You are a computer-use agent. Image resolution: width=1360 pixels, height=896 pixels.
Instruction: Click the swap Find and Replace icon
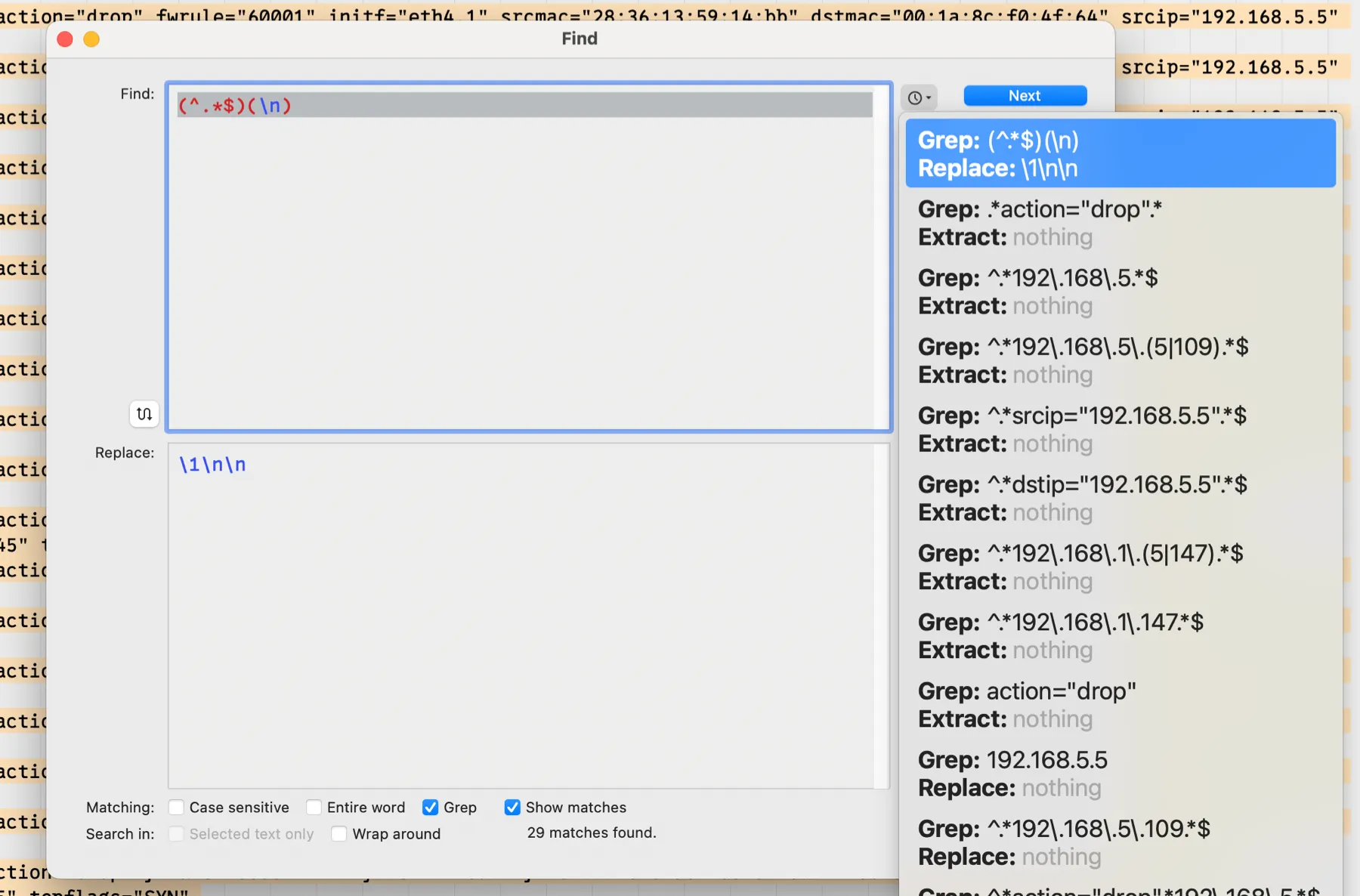pos(144,413)
